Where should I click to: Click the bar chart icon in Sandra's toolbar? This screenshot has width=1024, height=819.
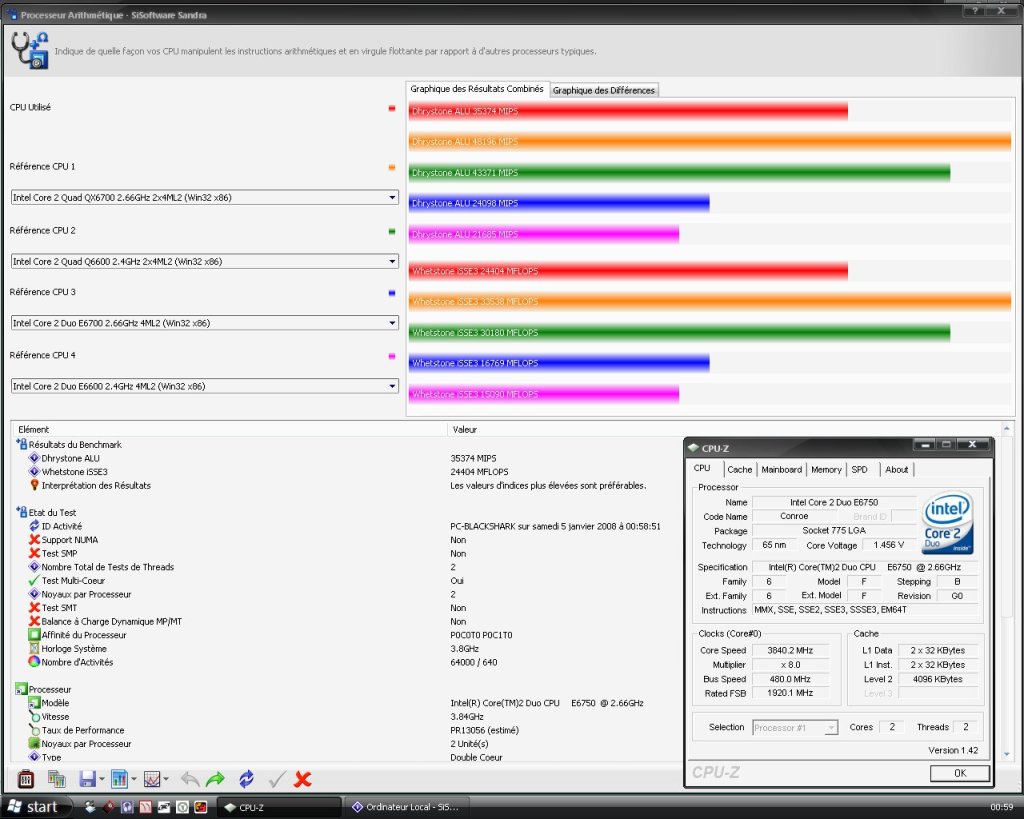coord(119,779)
